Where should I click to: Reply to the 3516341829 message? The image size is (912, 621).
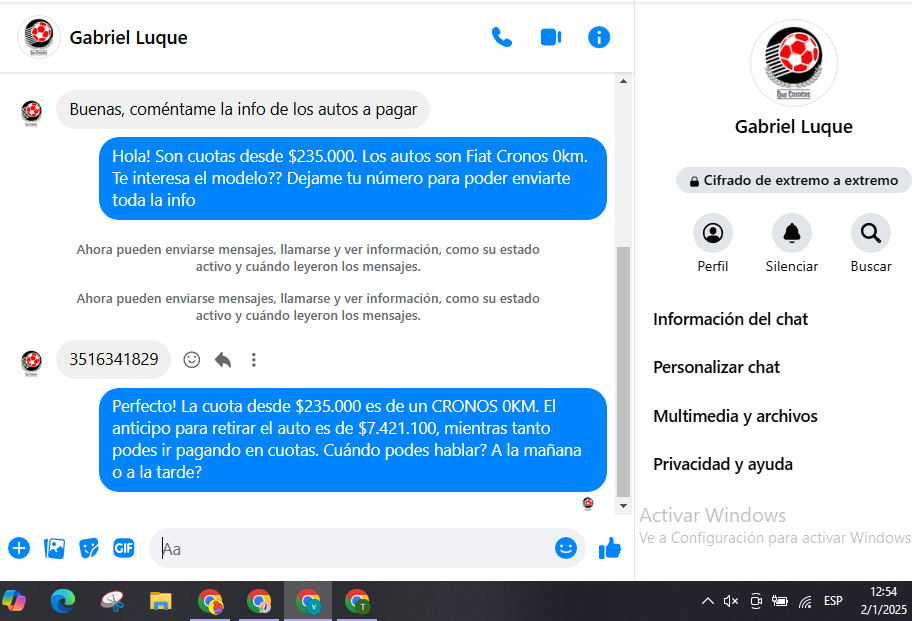coord(223,360)
